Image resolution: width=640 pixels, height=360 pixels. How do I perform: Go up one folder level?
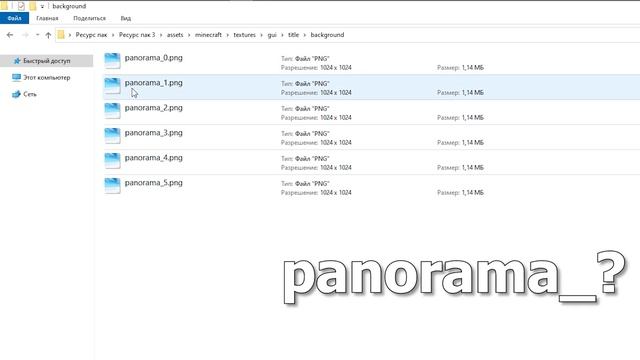[48, 35]
